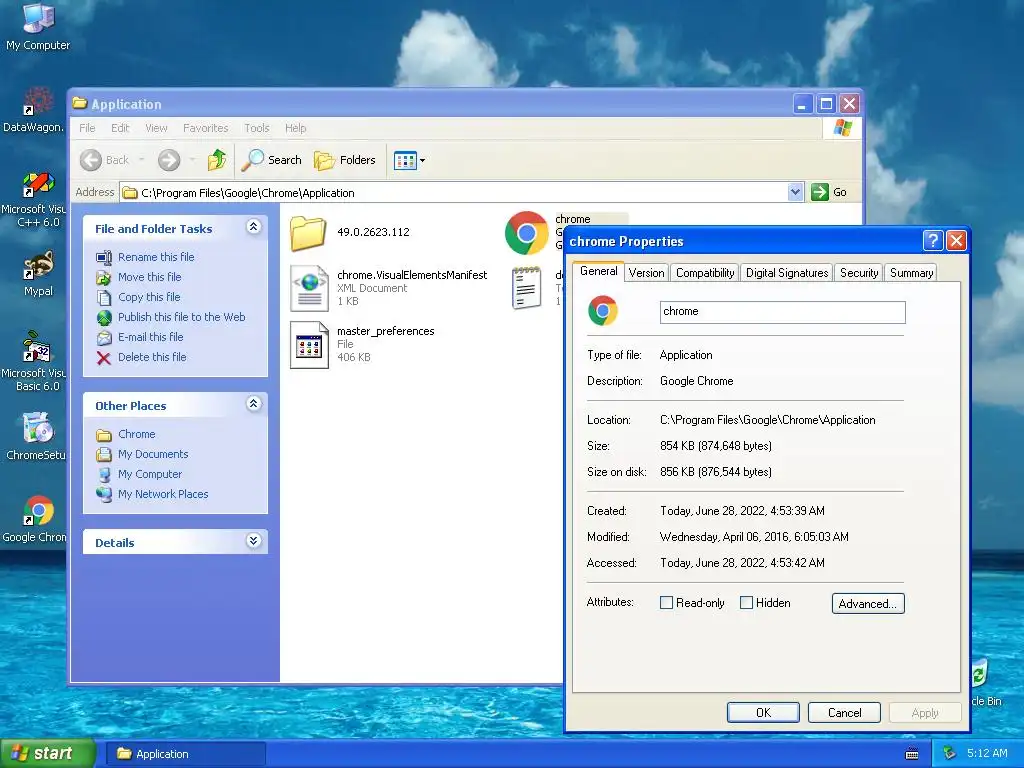Click Delete this file link
This screenshot has width=1024, height=768.
pyautogui.click(x=152, y=357)
